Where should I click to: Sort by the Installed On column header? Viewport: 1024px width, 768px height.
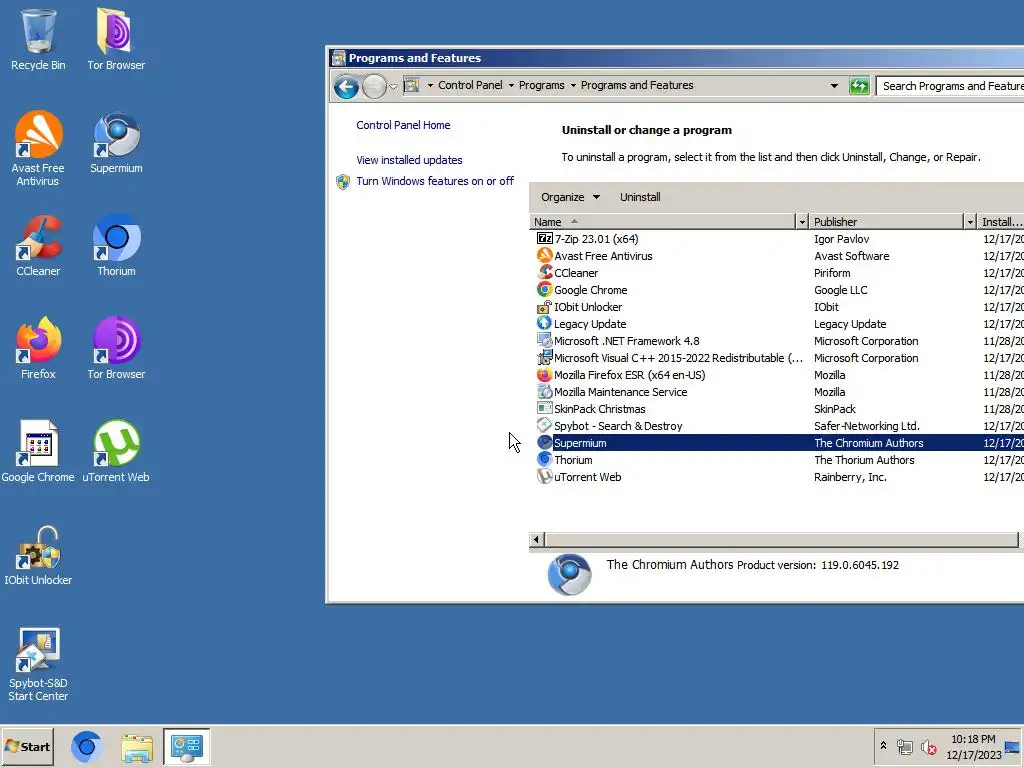click(x=1000, y=222)
